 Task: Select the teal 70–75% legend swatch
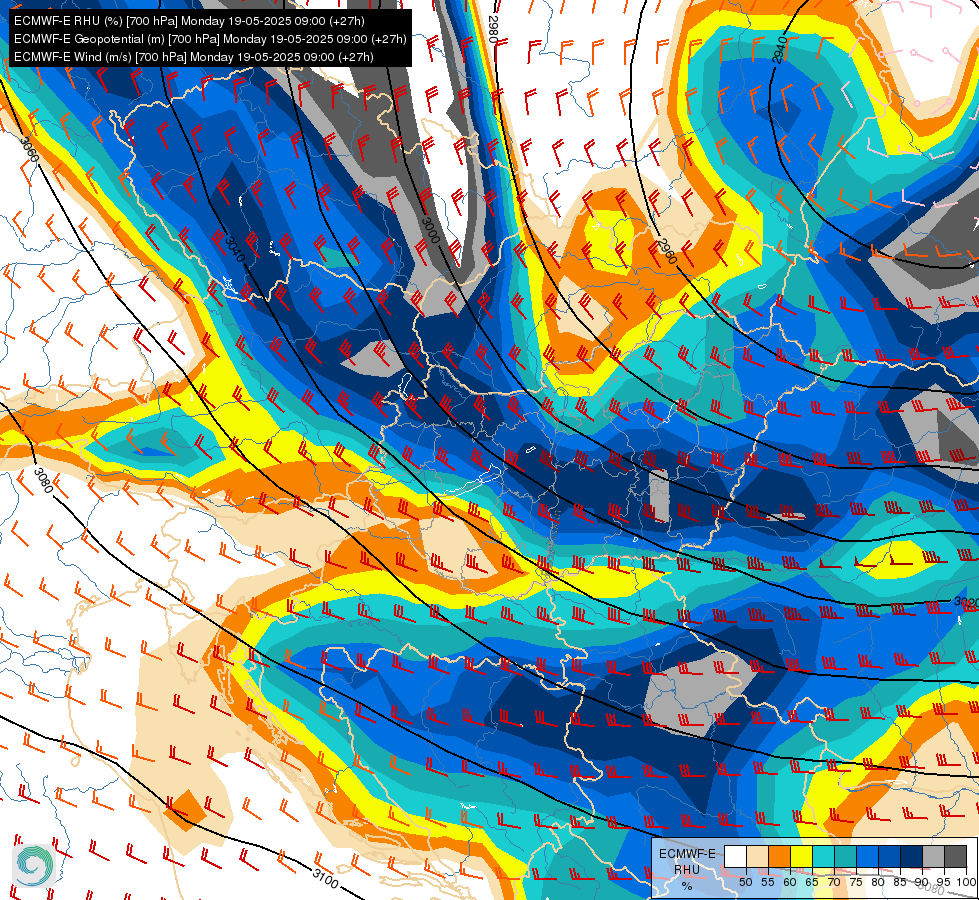845,857
